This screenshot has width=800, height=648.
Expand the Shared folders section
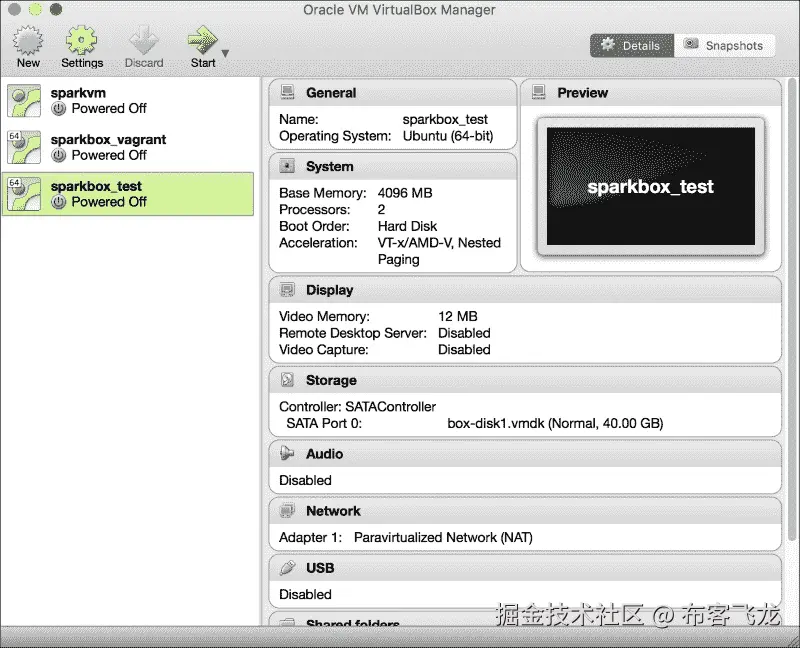[x=352, y=625]
